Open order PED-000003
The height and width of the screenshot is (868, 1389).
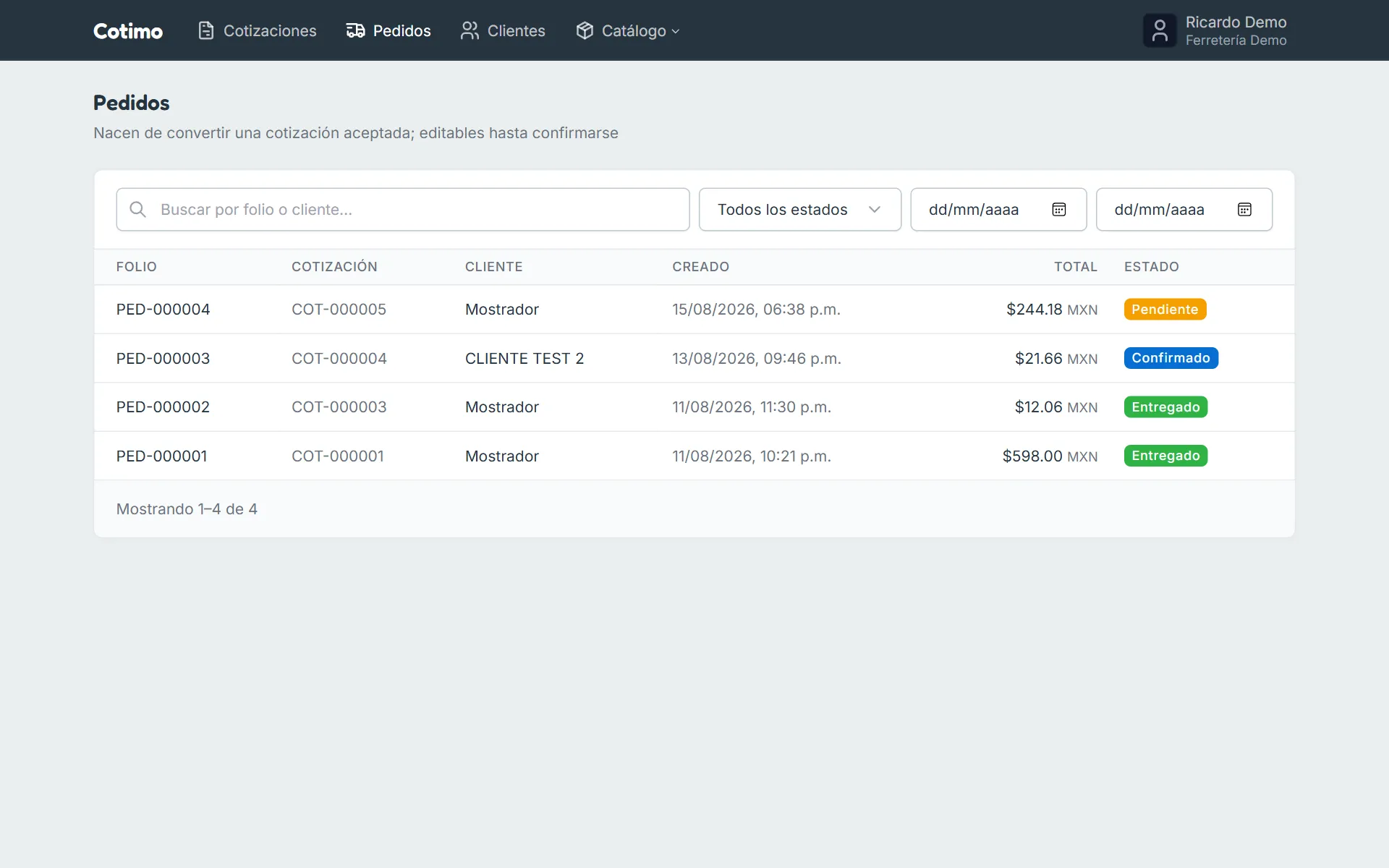pyautogui.click(x=163, y=359)
